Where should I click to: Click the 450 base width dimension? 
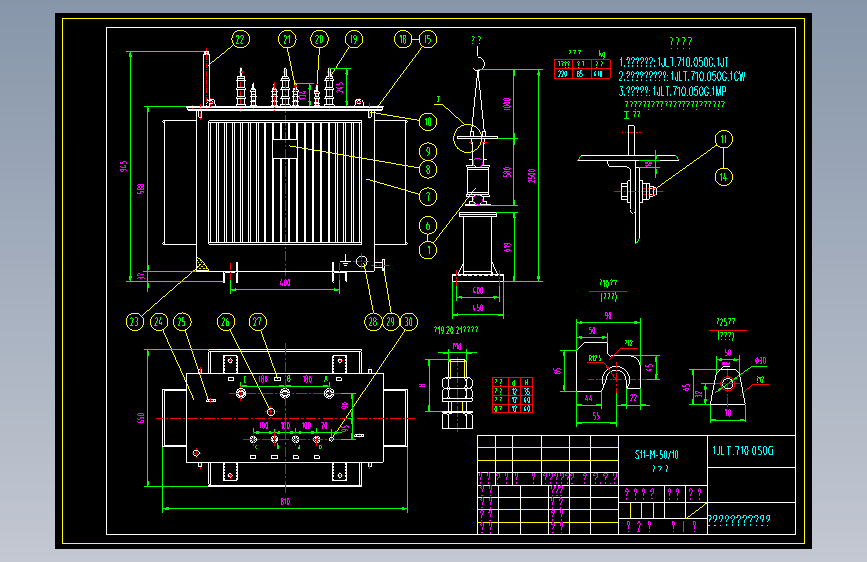(478, 308)
